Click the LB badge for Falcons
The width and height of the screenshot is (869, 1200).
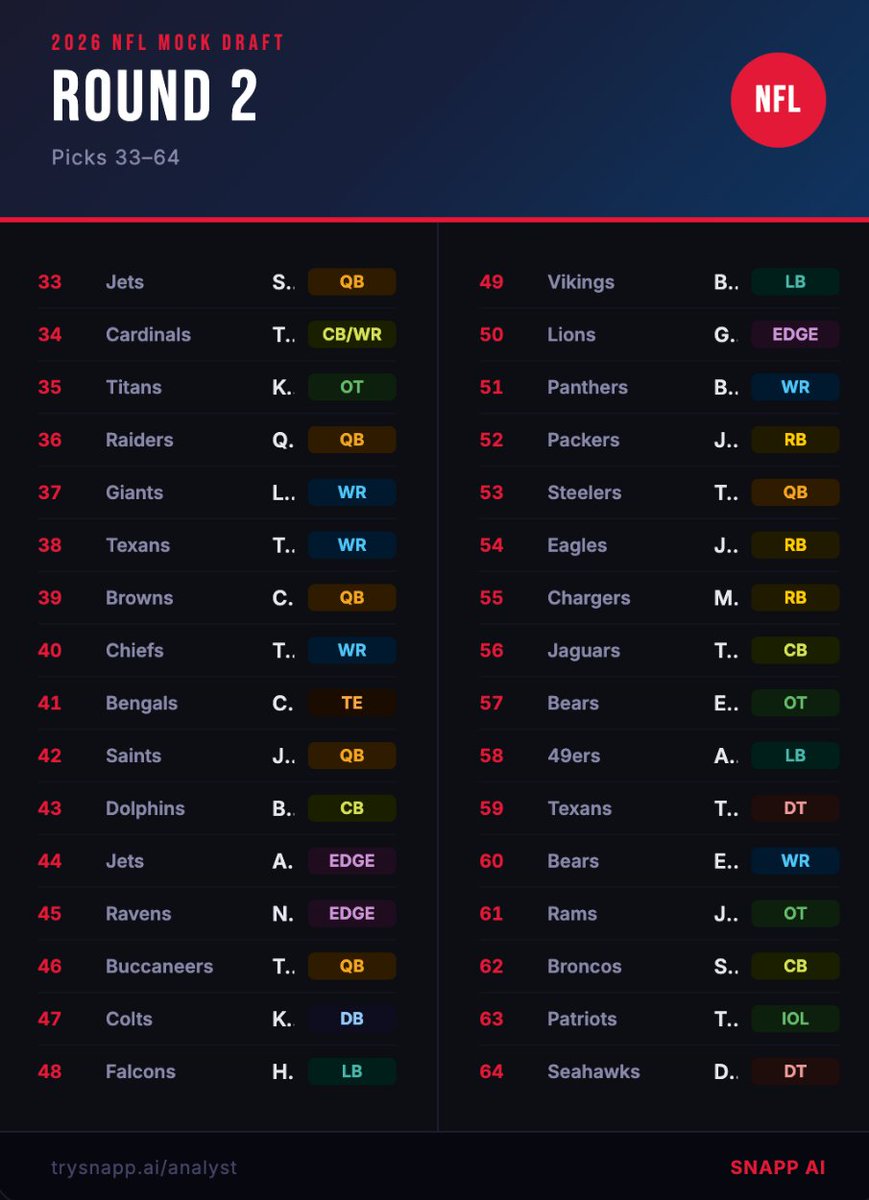point(352,1071)
